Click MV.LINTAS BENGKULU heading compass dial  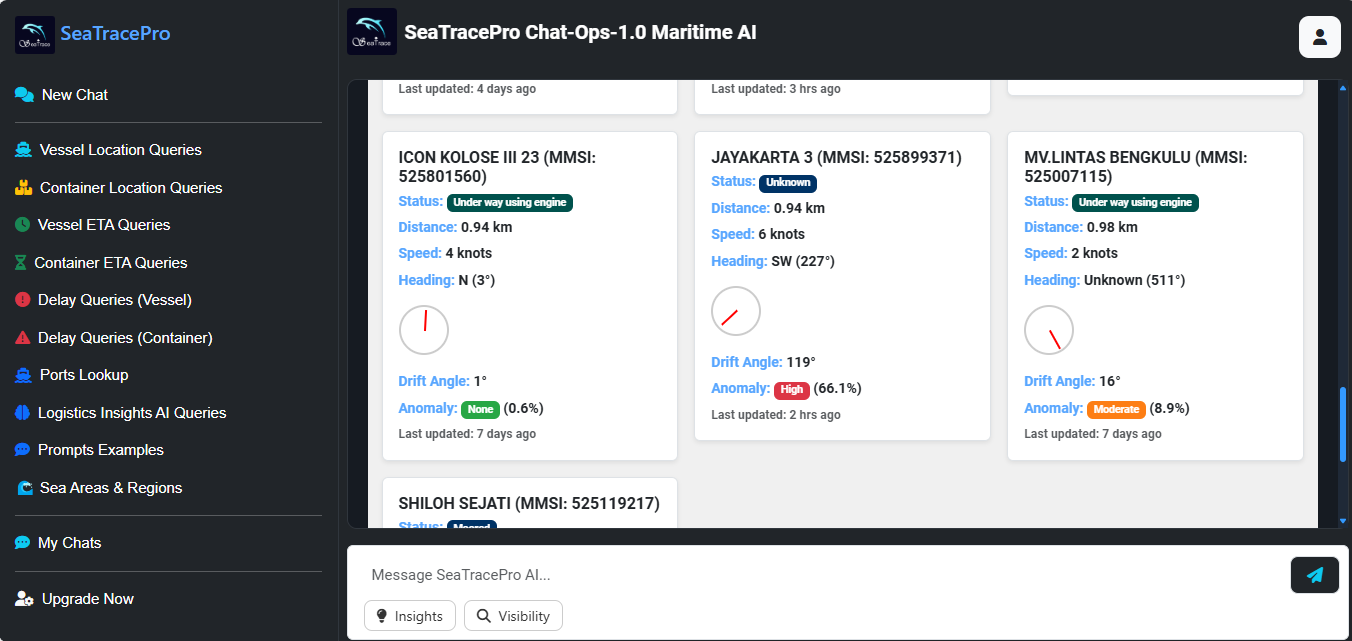1049,330
